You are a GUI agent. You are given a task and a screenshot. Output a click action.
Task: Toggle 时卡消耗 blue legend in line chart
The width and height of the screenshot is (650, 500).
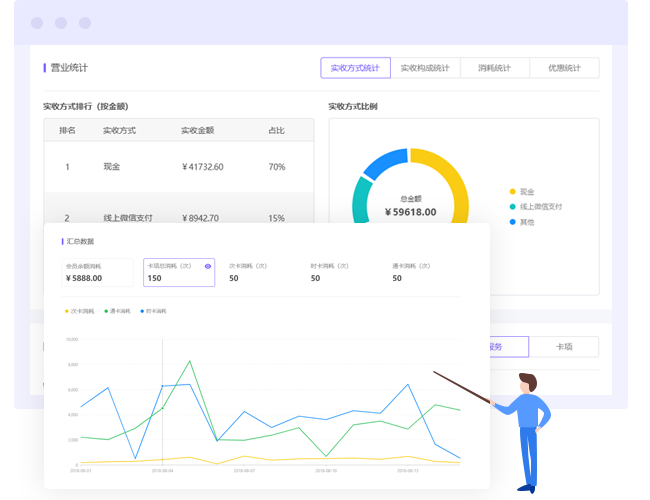(x=154, y=311)
